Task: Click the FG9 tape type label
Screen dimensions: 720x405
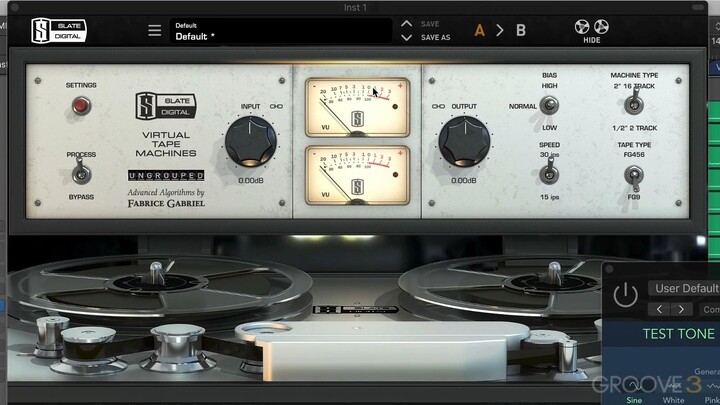Action: 634,197
